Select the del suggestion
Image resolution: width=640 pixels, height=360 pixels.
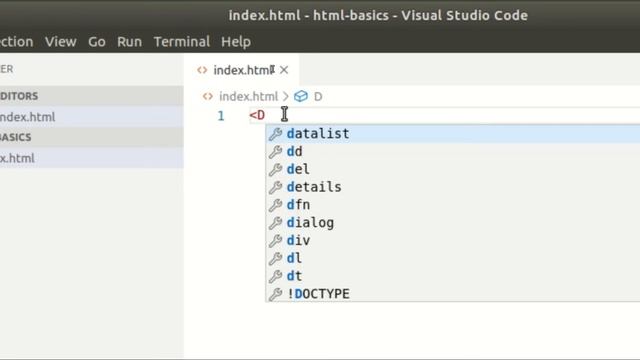click(453, 169)
